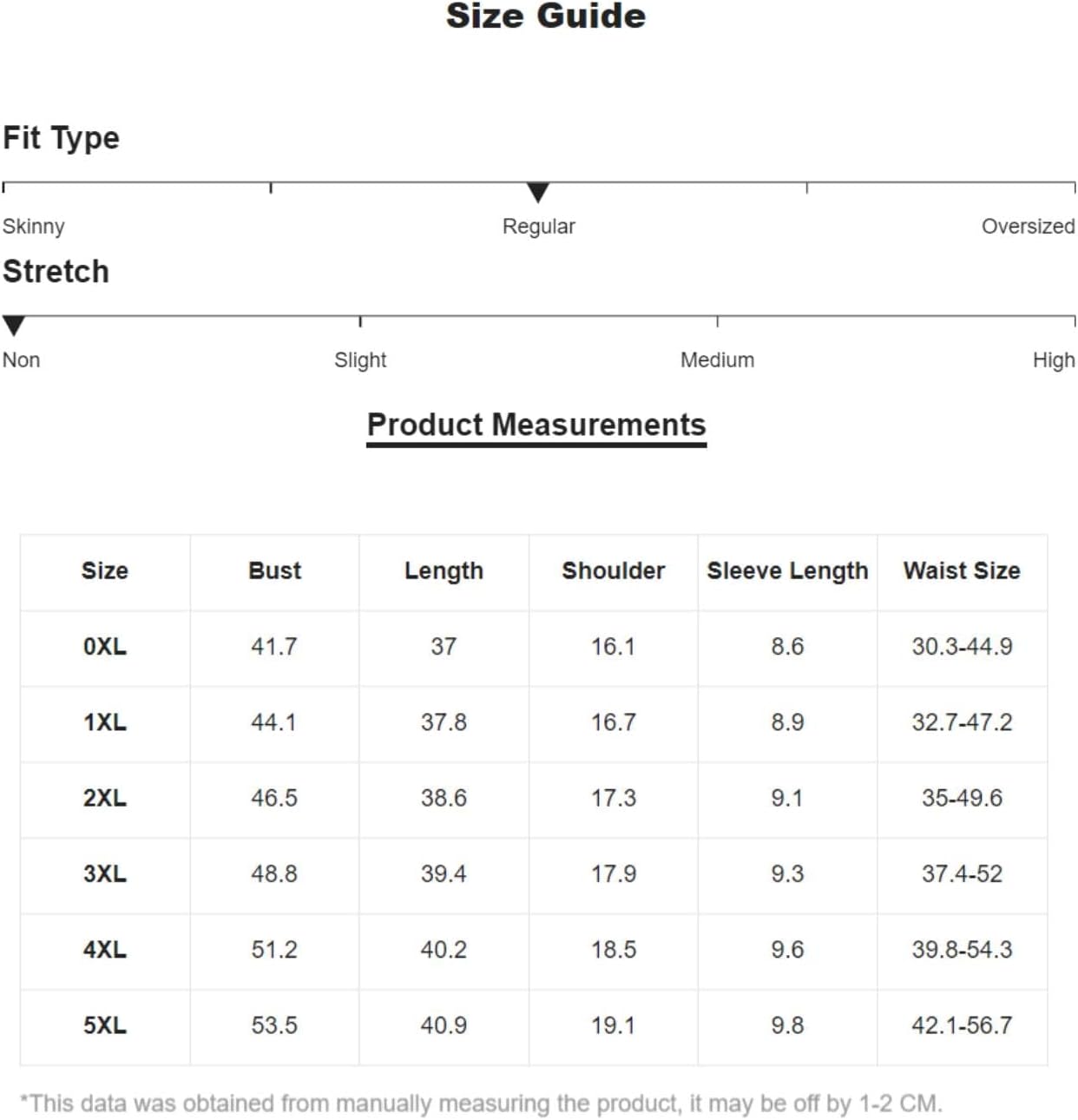1078x1120 pixels.
Task: Select the Skinny fit label
Action: point(34,227)
